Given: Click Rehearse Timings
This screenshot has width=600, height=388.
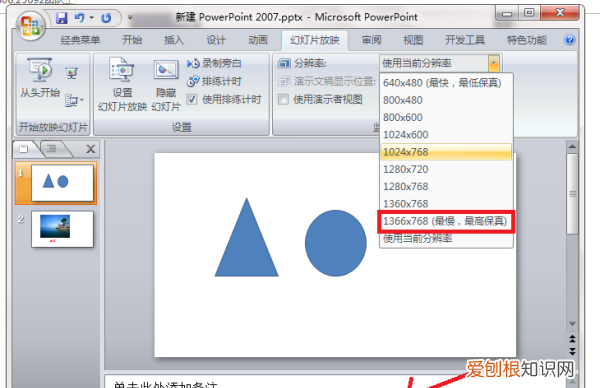Looking at the screenshot, I should [214, 81].
